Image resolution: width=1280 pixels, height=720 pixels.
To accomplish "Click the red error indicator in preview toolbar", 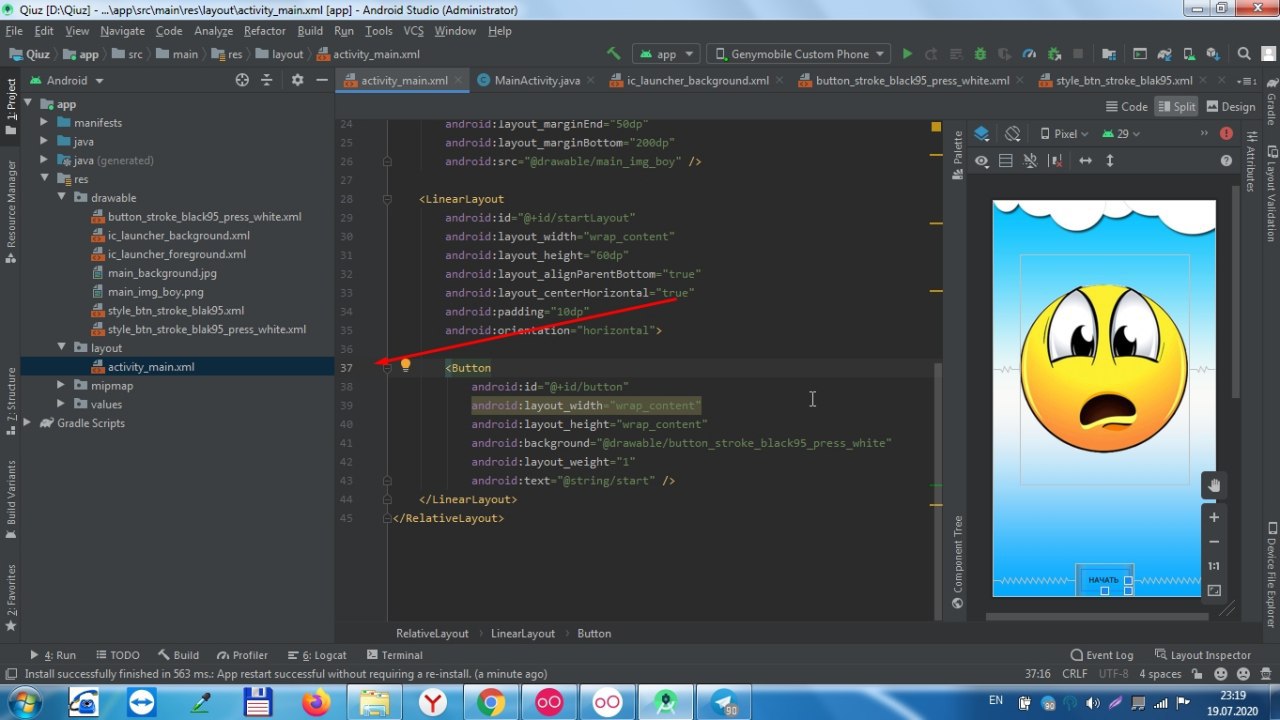I will (1227, 133).
